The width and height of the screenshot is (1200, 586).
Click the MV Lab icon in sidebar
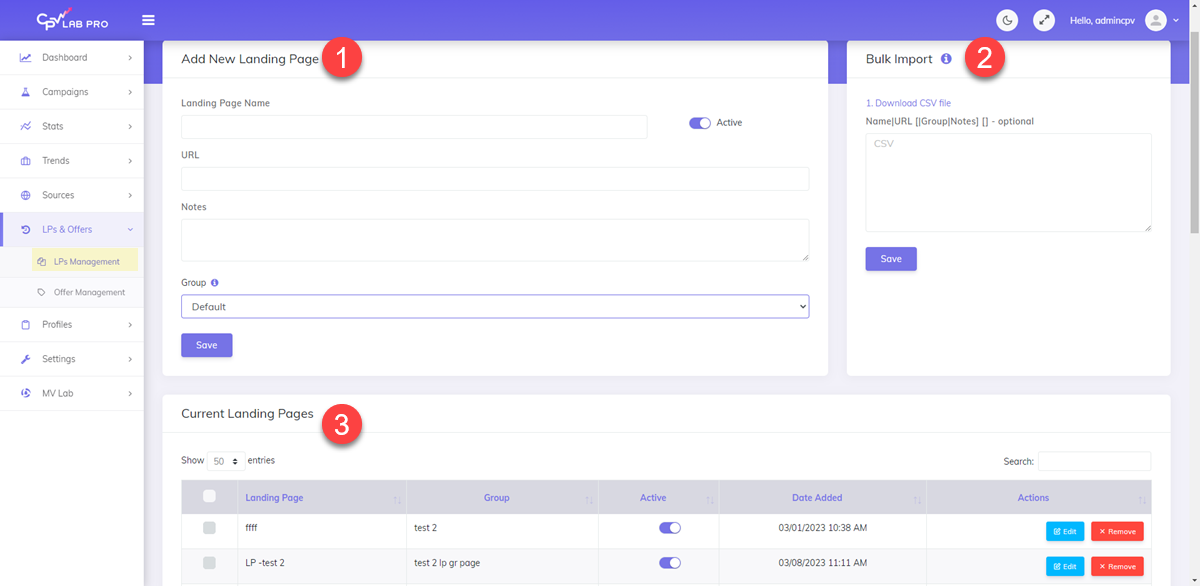(x=26, y=392)
